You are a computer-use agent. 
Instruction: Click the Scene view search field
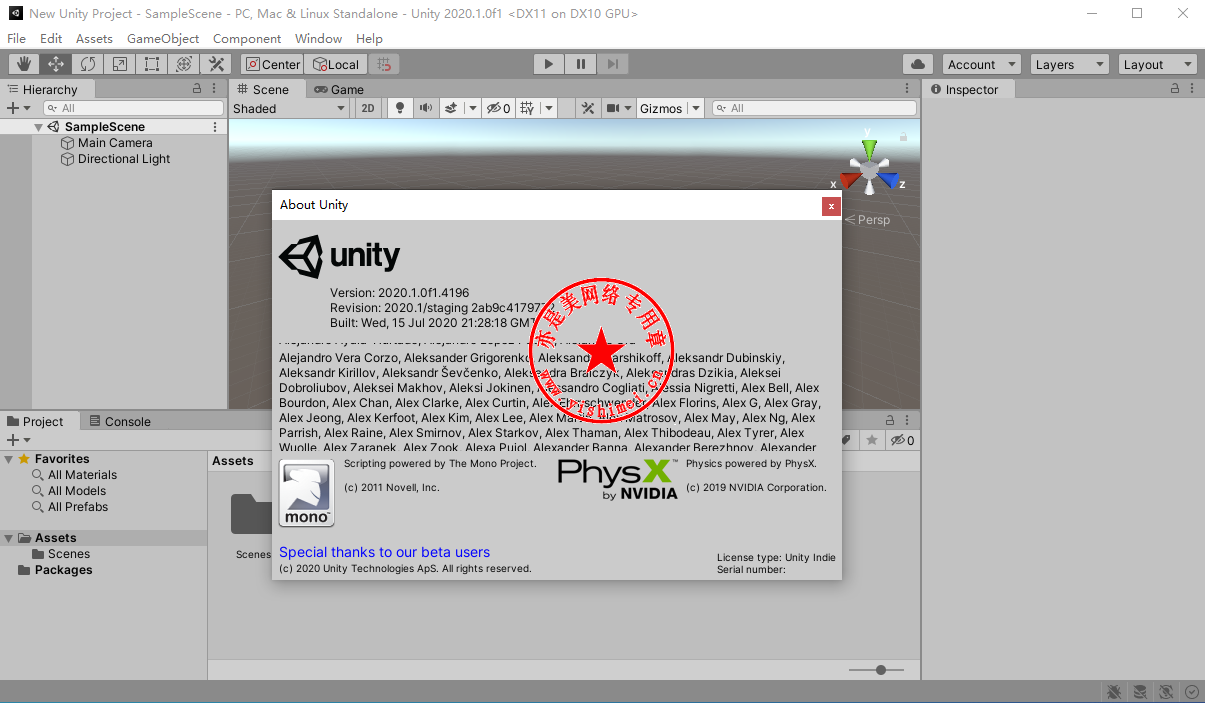tap(815, 108)
